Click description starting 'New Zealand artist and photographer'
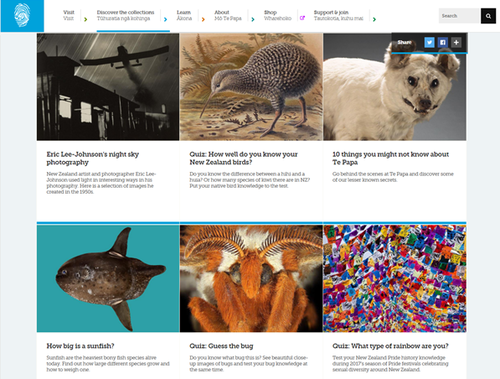Screen dimensions: 500x379 [x=101, y=183]
